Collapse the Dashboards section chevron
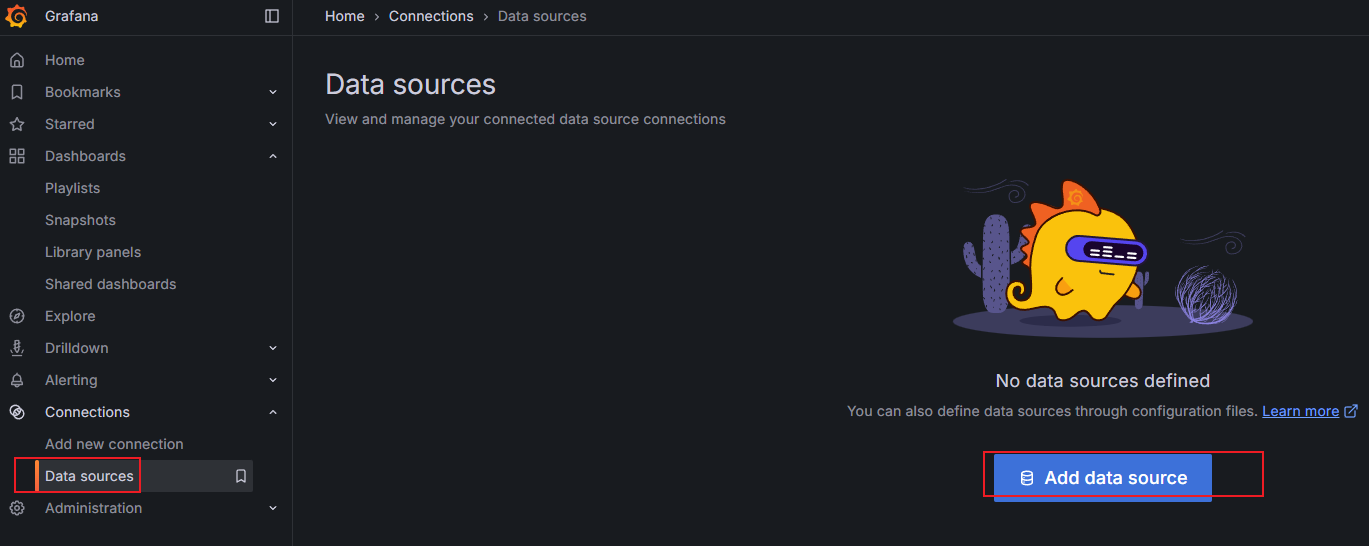Viewport: 1369px width, 546px height. (x=273, y=156)
